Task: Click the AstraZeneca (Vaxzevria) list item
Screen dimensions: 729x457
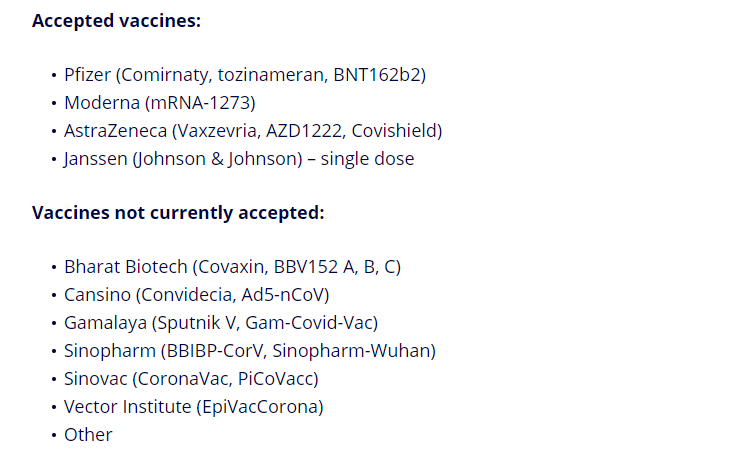Action: (x=253, y=131)
